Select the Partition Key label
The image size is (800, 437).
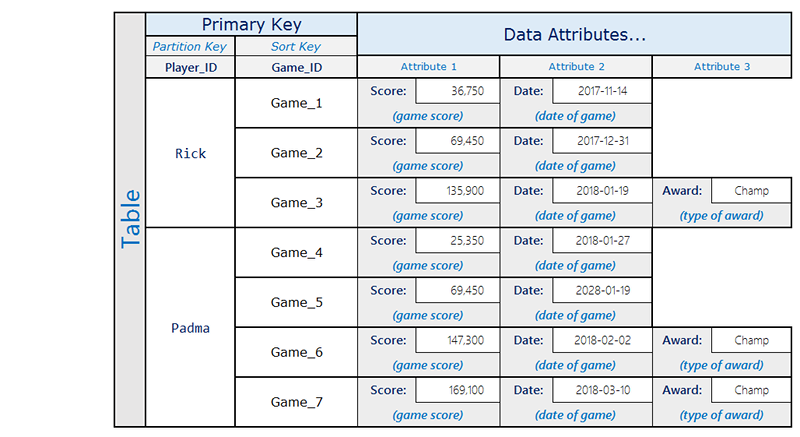[x=190, y=46]
